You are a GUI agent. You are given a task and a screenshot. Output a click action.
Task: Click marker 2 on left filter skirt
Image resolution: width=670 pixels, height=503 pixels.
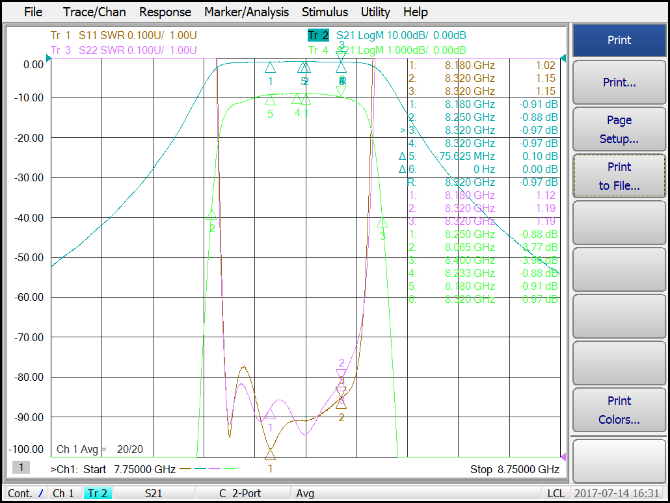point(212,213)
